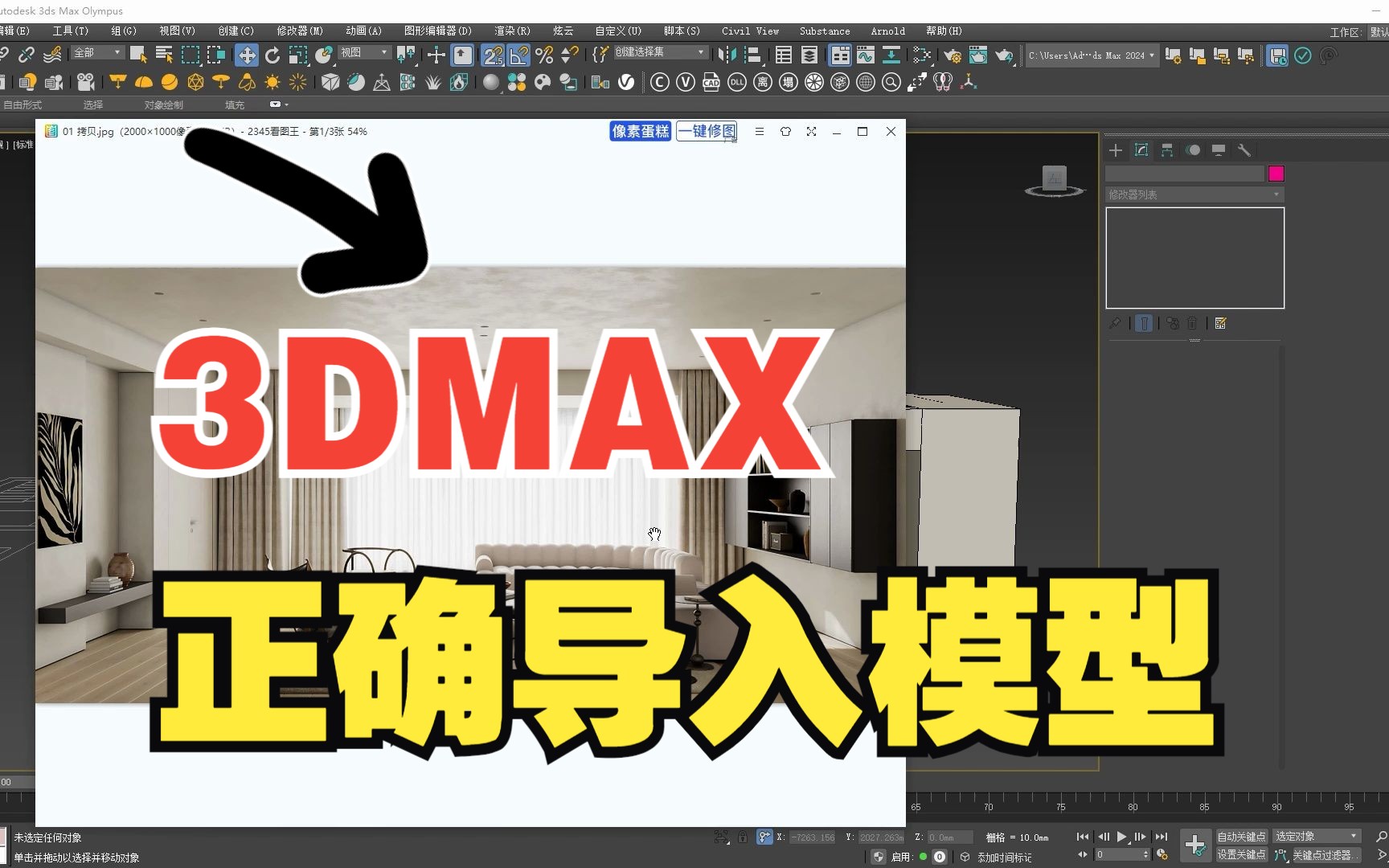Open the Curve Editor icon

pos(866,55)
